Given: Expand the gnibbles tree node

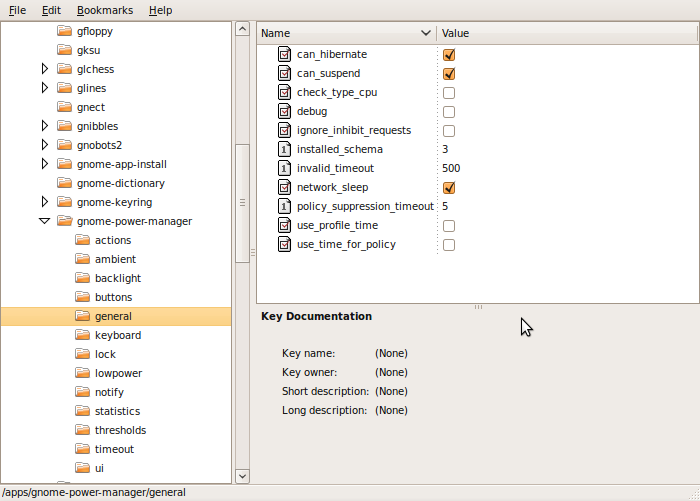Looking at the screenshot, I should pyautogui.click(x=45, y=125).
